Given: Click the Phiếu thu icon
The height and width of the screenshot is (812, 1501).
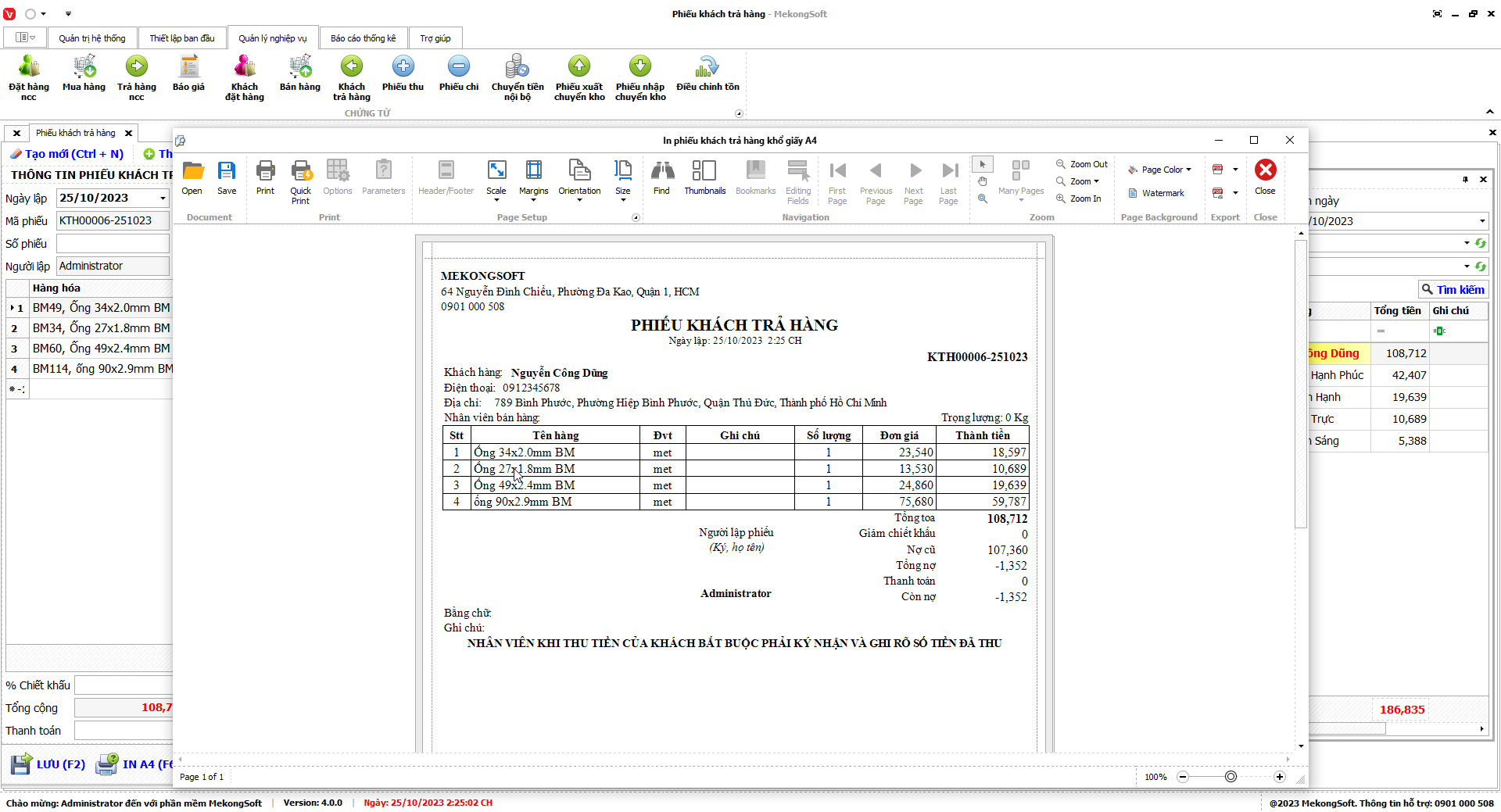Looking at the screenshot, I should (x=403, y=74).
